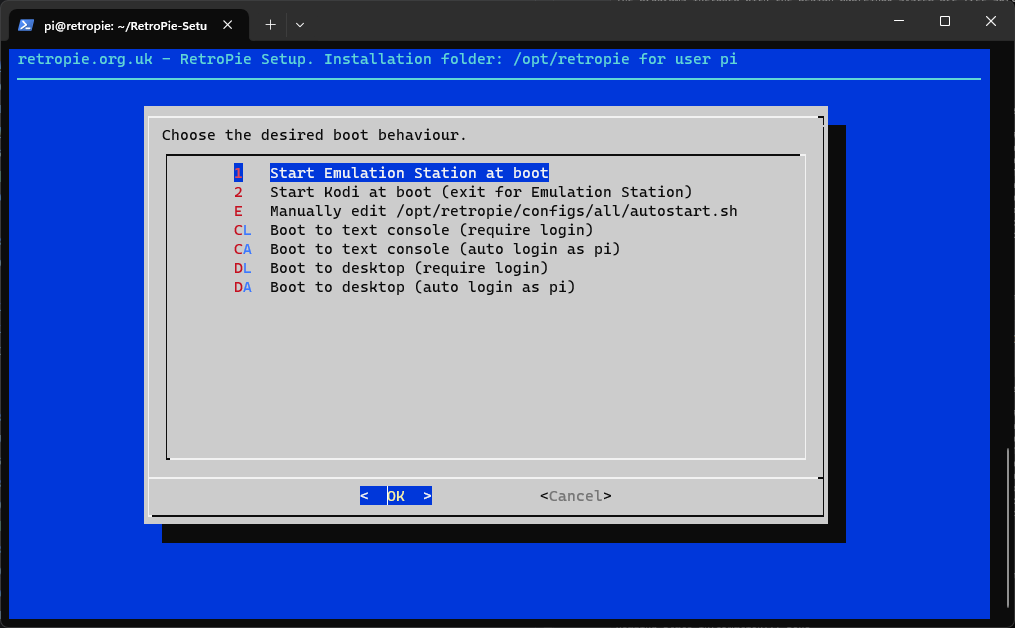Viewport: 1015px width, 628px height.
Task: Close the terminal window
Action: point(991,21)
